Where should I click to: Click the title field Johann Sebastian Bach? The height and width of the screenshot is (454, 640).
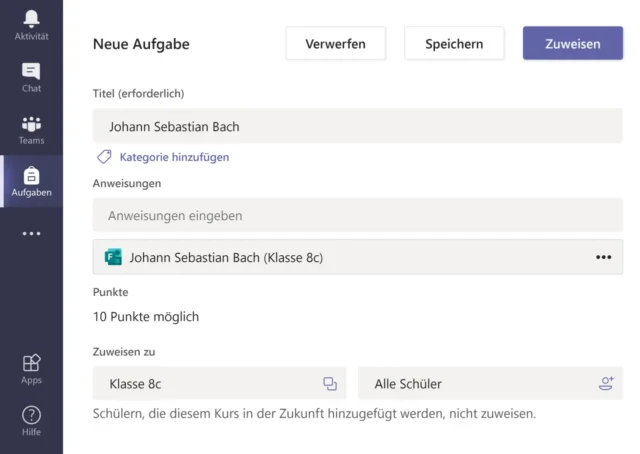coord(357,127)
